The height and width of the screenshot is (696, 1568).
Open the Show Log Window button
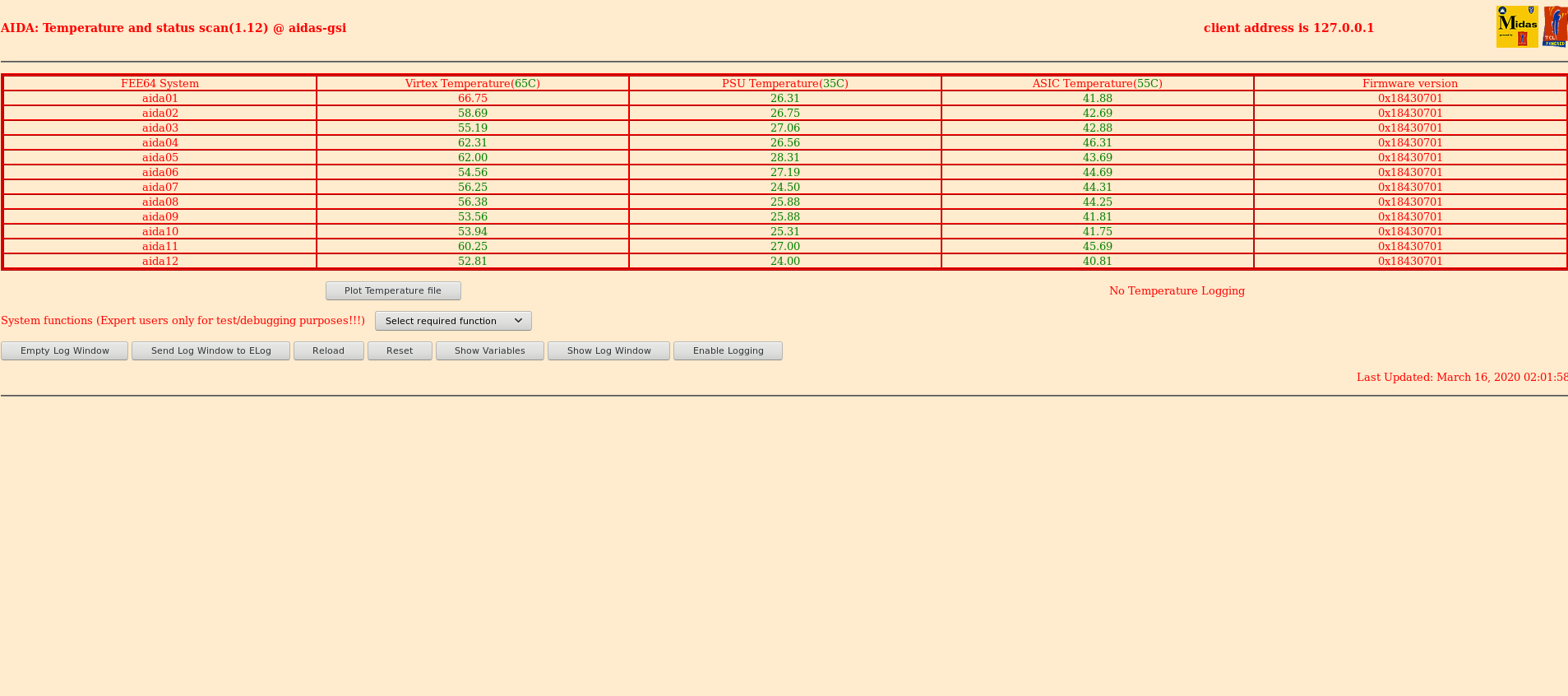click(608, 351)
